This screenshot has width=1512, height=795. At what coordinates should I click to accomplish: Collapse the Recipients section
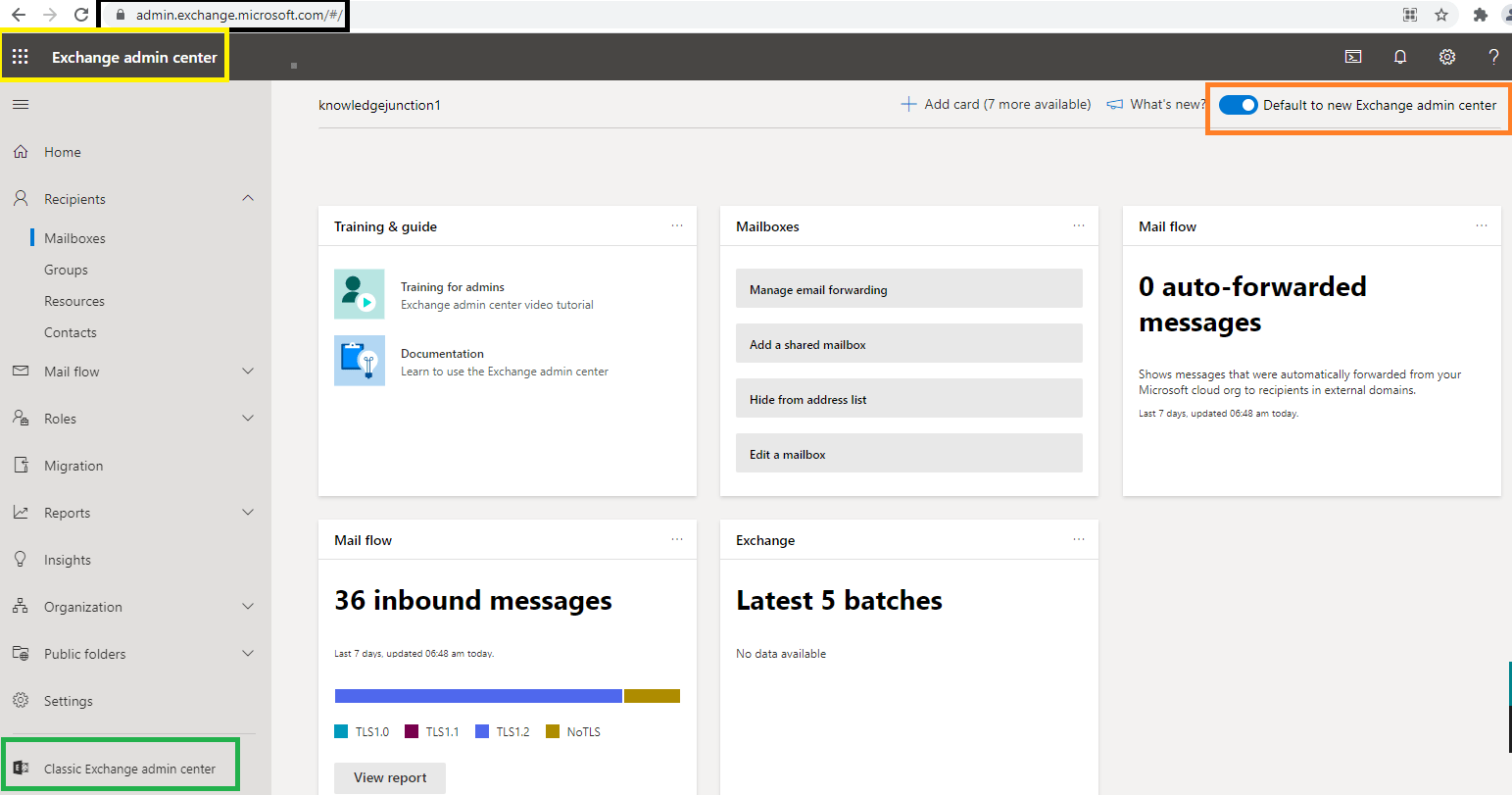pyautogui.click(x=248, y=198)
